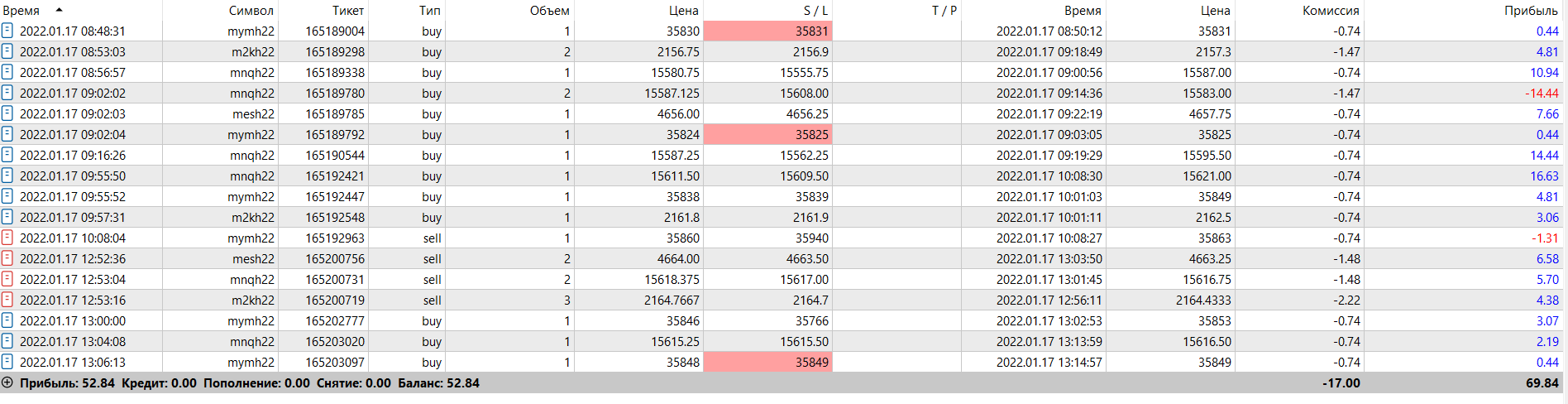The image size is (1568, 404).
Task: Toggle the sort arrow in the Время header
Action: 59,10
